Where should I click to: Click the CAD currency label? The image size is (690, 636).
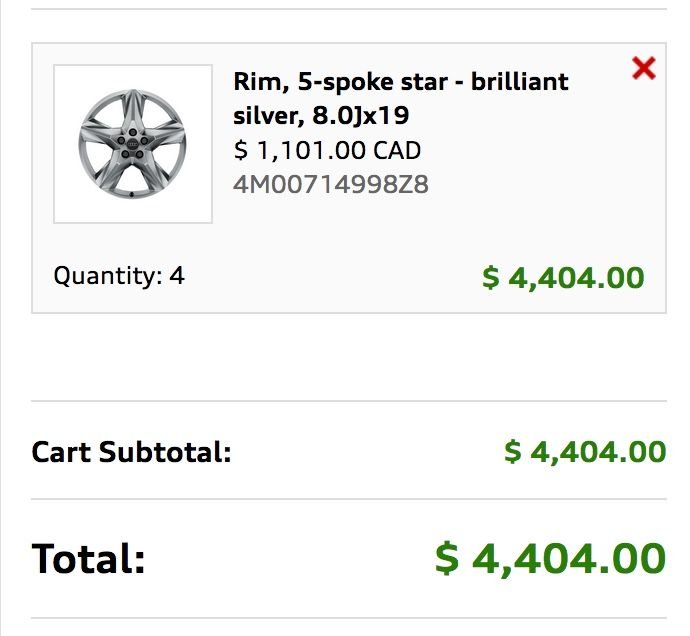pos(397,151)
